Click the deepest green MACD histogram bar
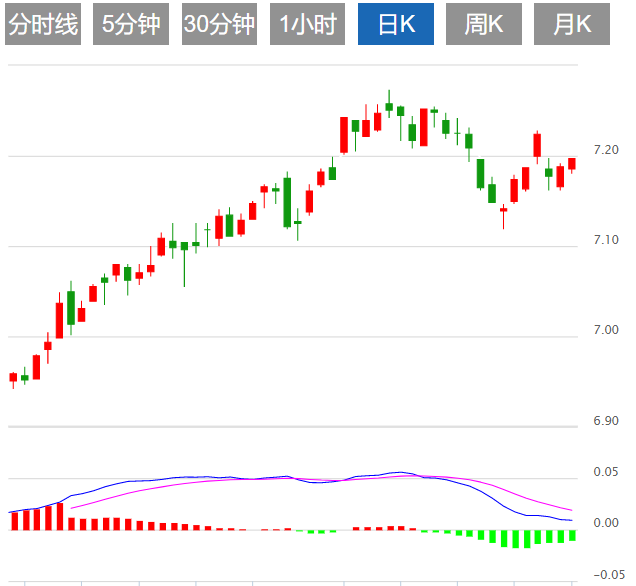 (x=526, y=539)
